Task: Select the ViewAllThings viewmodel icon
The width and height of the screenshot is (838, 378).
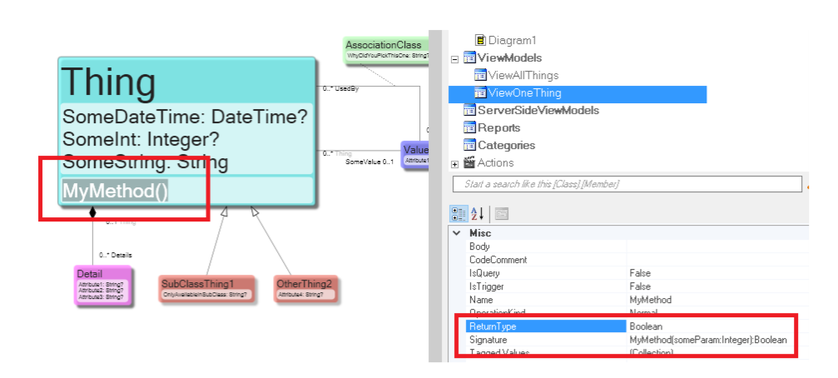Action: (480, 75)
